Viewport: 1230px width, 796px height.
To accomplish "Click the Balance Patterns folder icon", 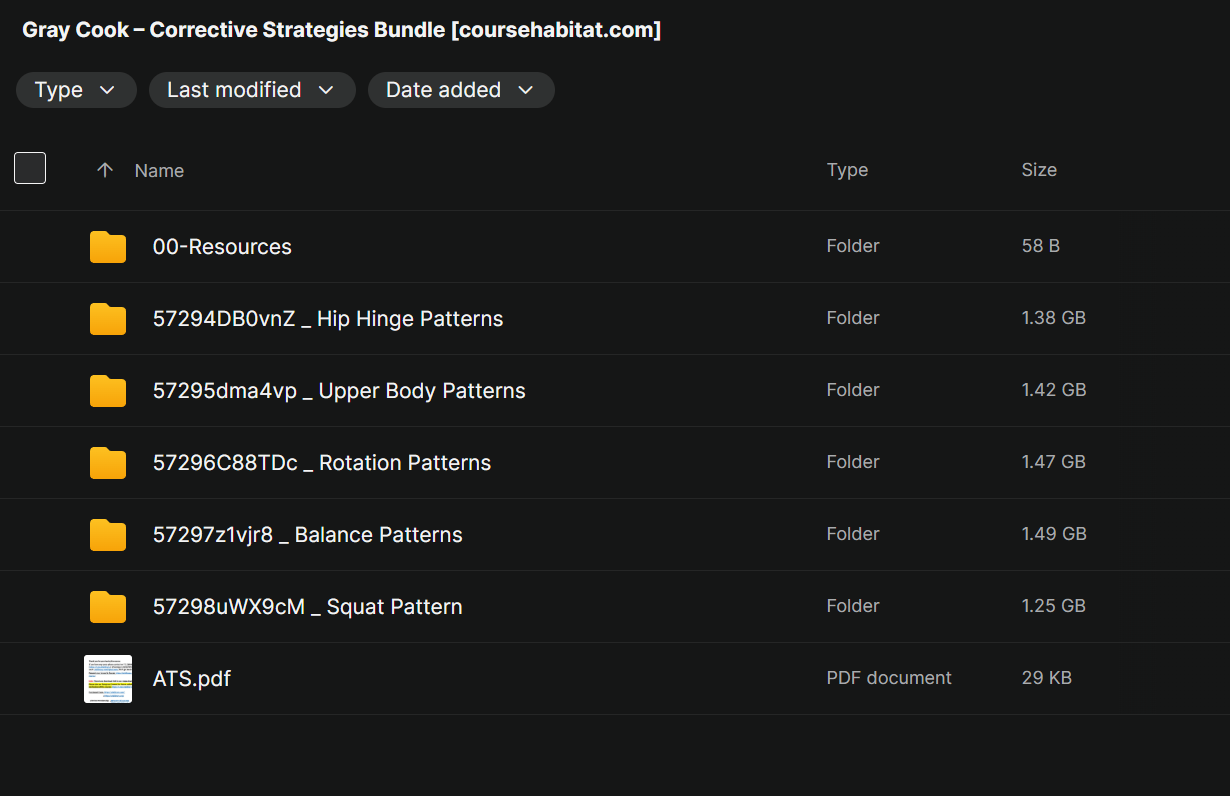I will pyautogui.click(x=108, y=535).
